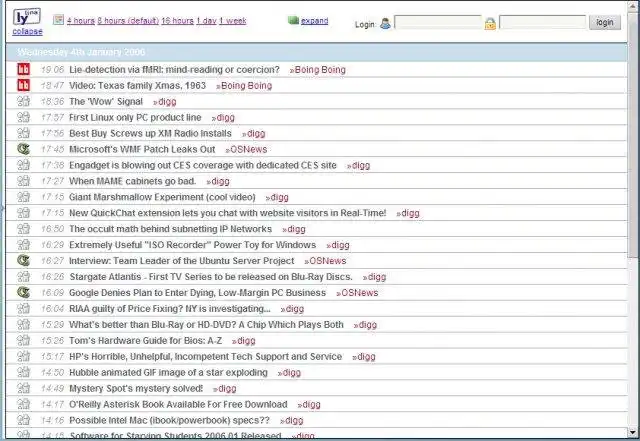Click the scrollbar down arrow
Viewport: 640px width, 441px height.
pos(633,432)
